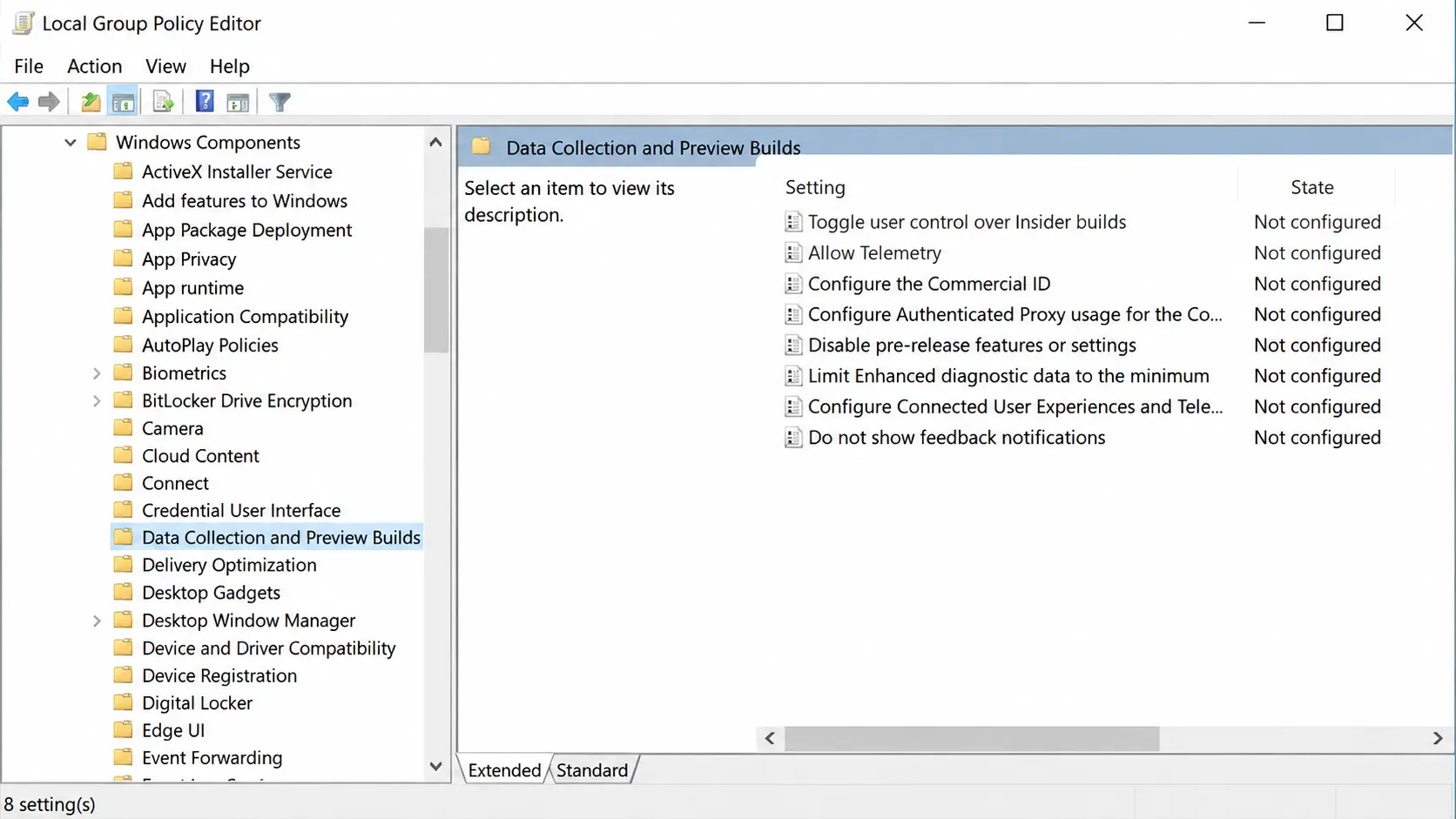Select Device and Driver Compatibility folder
The width and height of the screenshot is (1456, 819).
click(268, 648)
